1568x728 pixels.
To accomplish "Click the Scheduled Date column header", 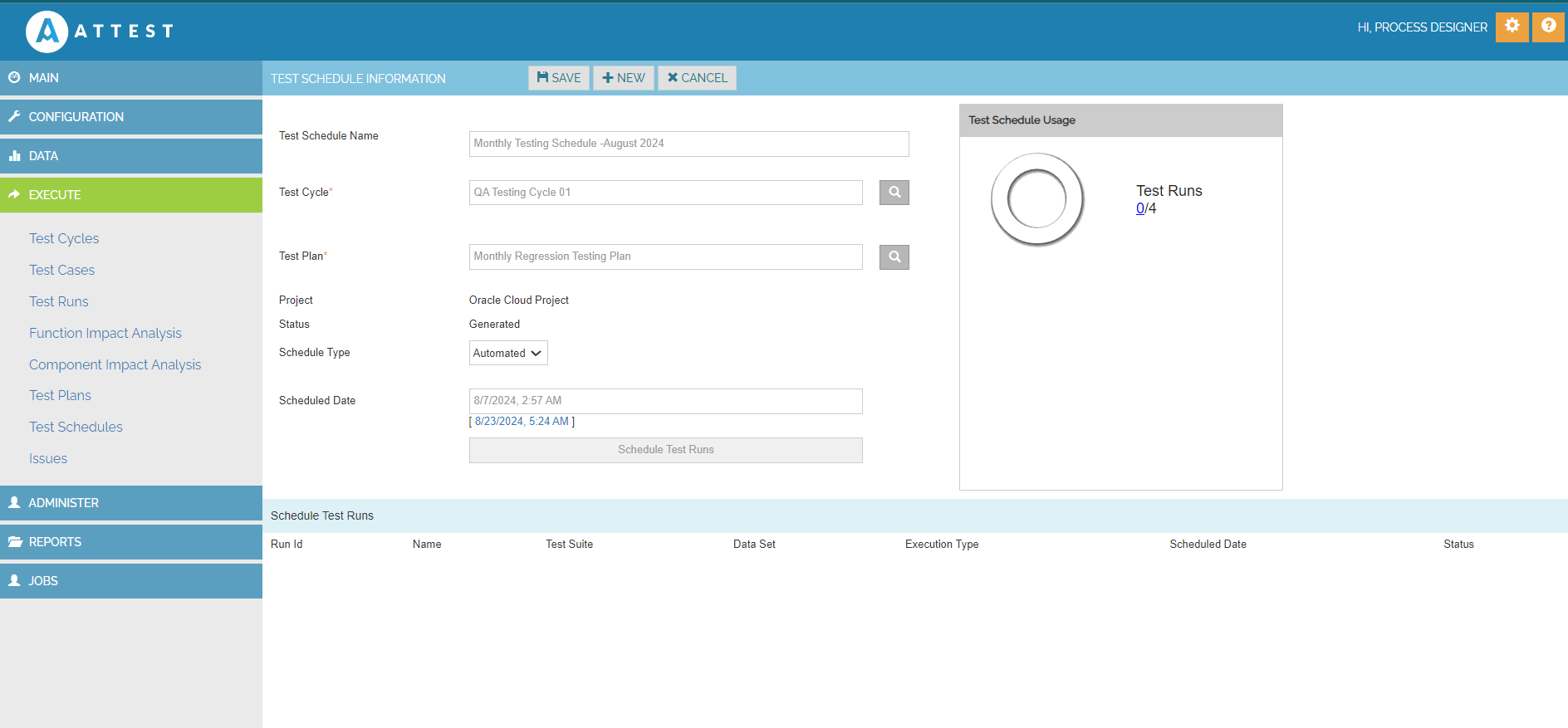I will tap(1208, 545).
